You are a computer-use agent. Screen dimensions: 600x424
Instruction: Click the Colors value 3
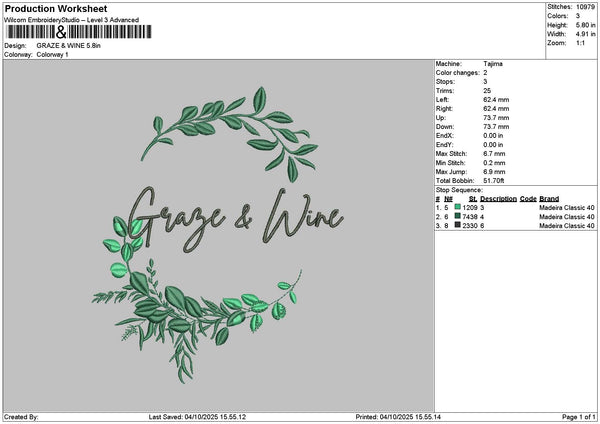pyautogui.click(x=578, y=16)
